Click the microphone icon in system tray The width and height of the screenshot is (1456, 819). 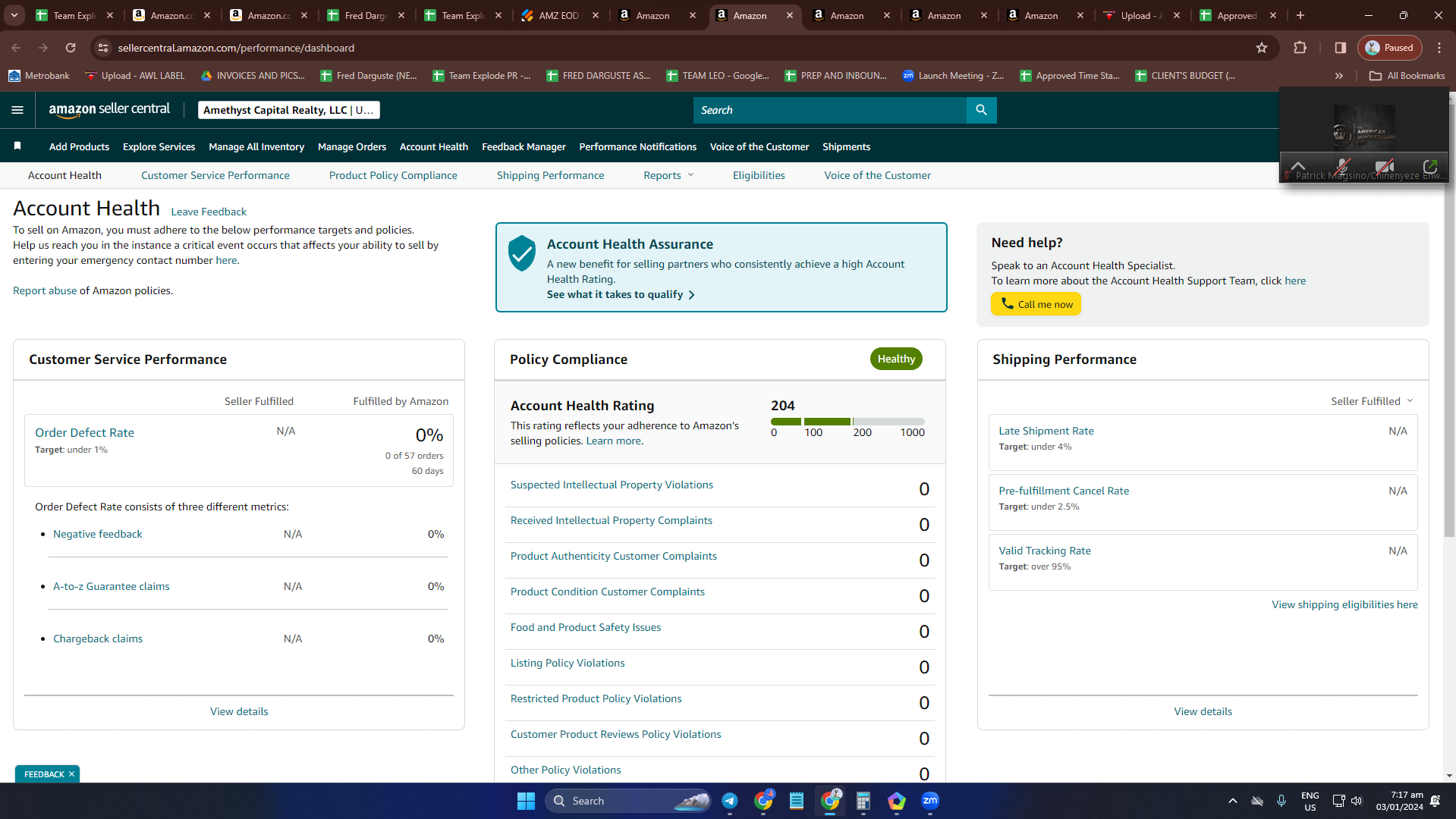tap(1281, 801)
